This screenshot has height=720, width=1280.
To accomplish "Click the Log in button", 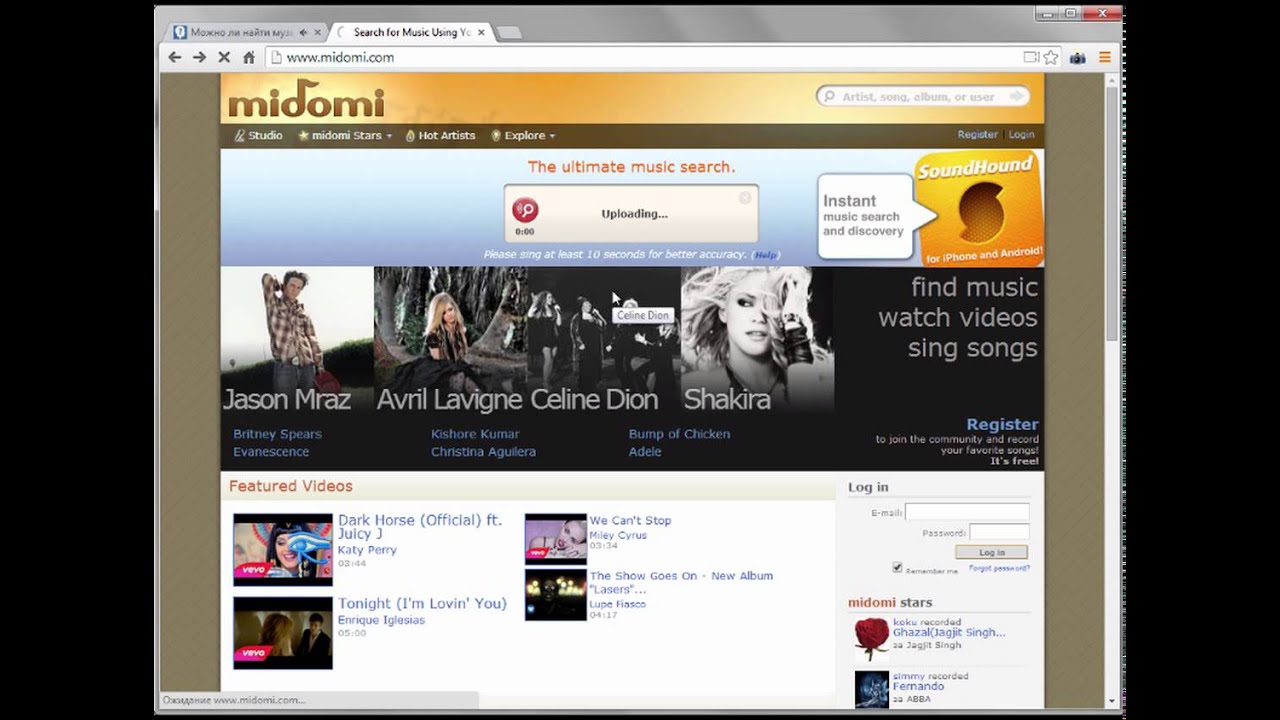I will click(991, 552).
